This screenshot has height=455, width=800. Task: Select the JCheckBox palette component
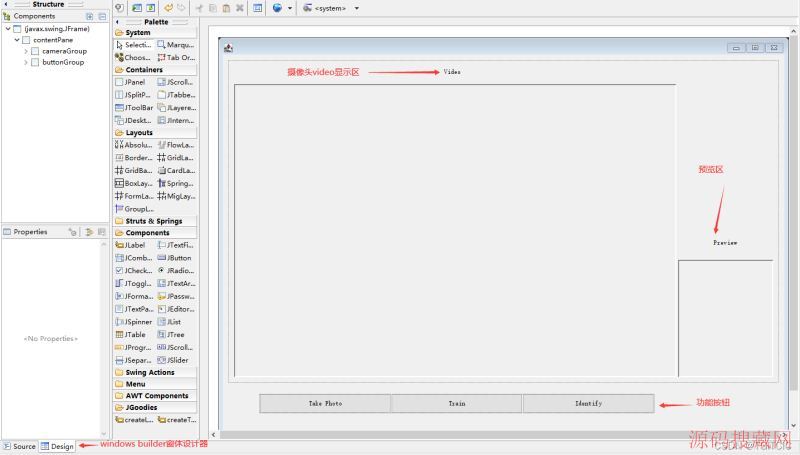134,271
